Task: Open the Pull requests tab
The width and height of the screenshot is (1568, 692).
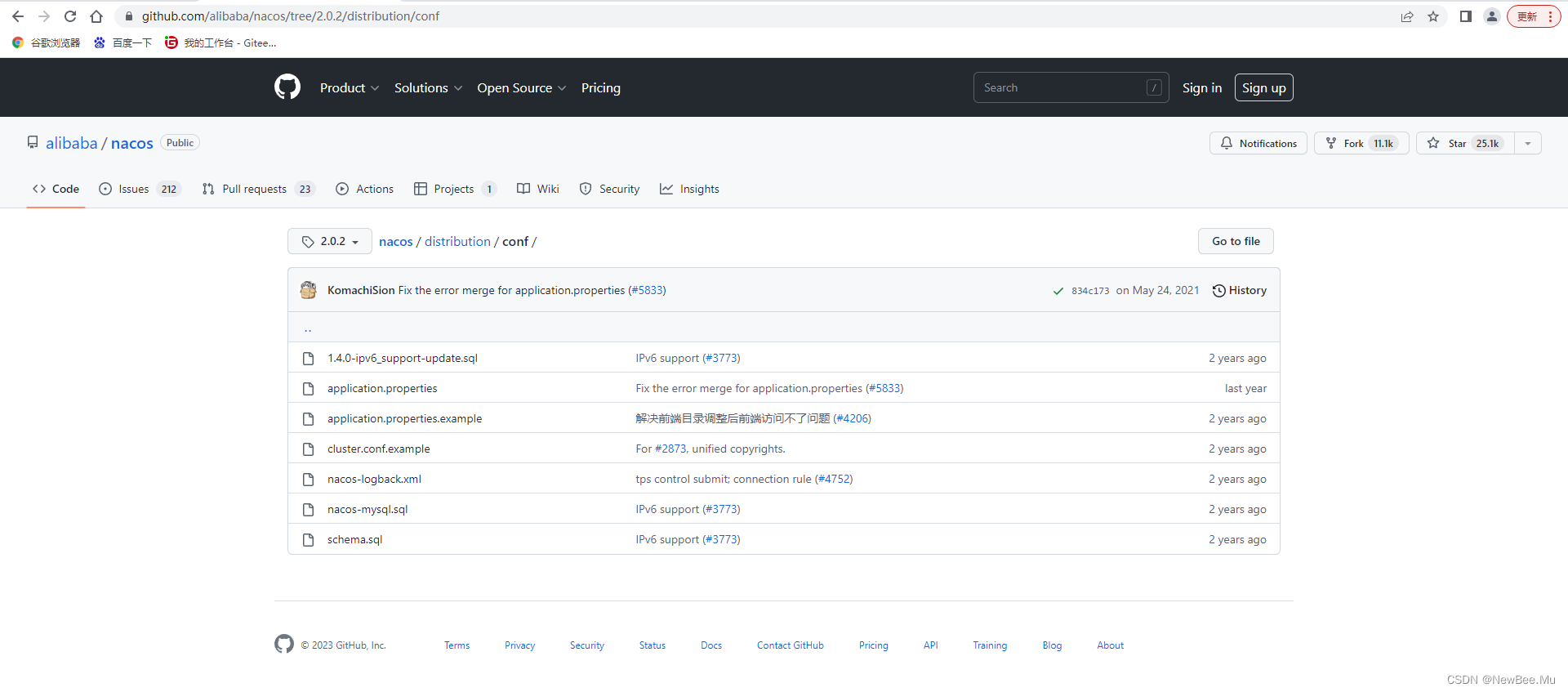Action: point(258,189)
